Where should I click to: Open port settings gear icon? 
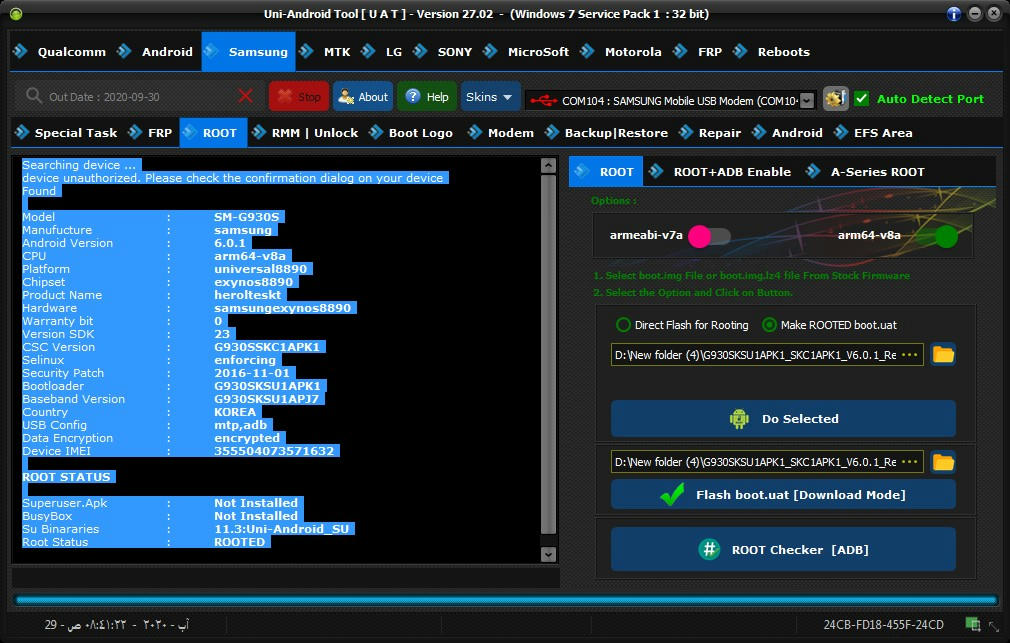click(835, 99)
